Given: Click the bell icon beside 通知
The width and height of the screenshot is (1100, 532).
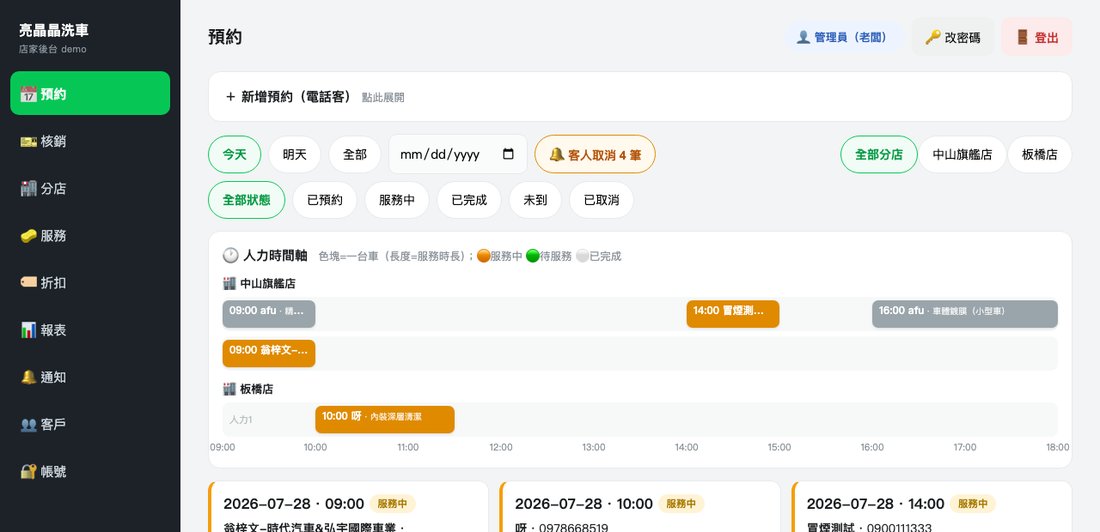Looking at the screenshot, I should [x=28, y=377].
